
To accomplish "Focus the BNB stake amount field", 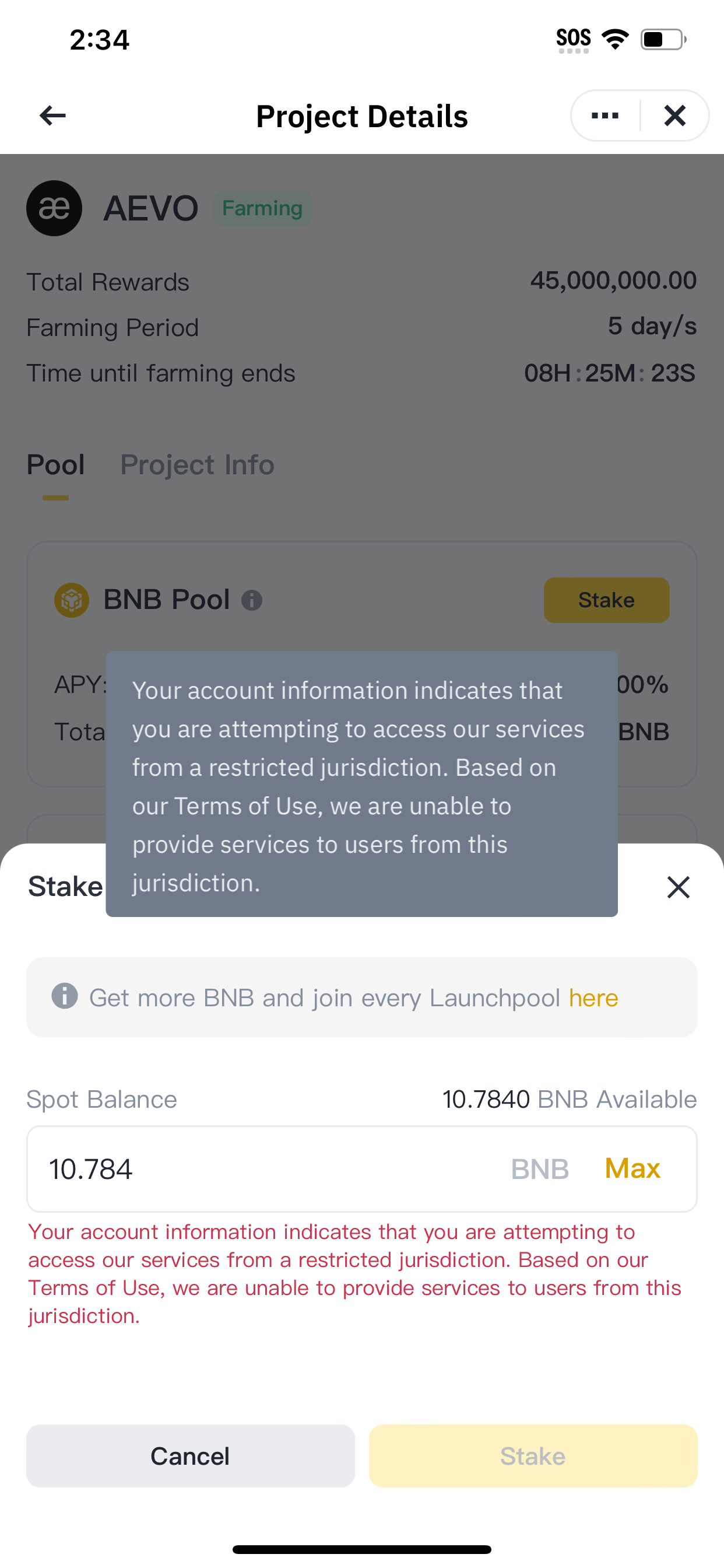I will pyautogui.click(x=362, y=1168).
